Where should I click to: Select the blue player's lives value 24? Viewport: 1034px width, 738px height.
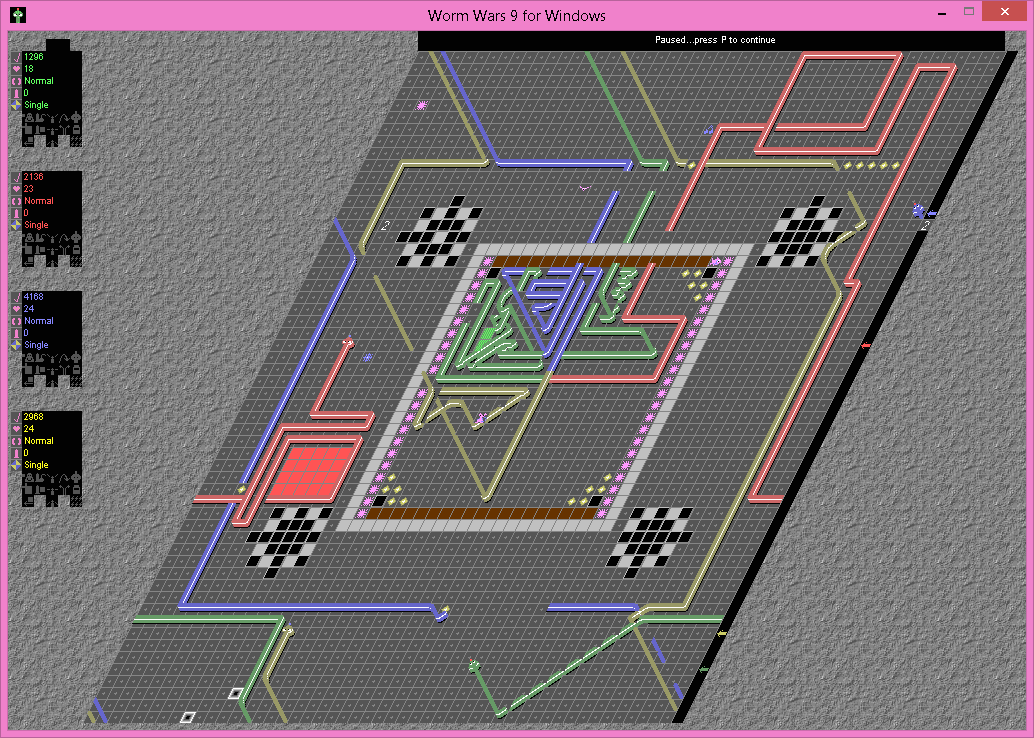pyautogui.click(x=29, y=309)
